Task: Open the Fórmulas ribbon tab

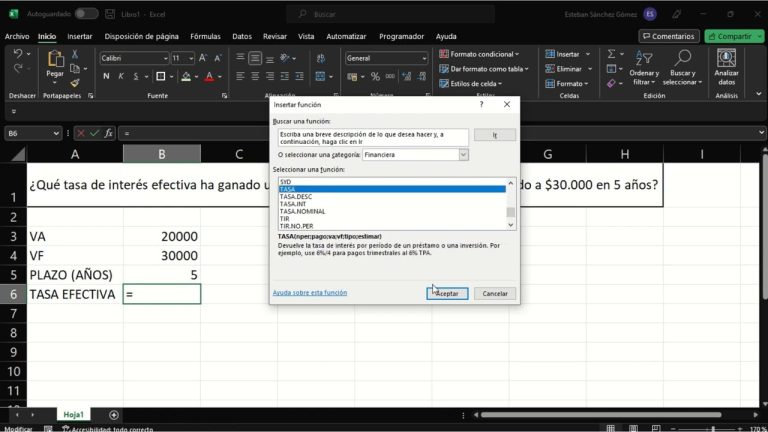Action: (x=205, y=36)
